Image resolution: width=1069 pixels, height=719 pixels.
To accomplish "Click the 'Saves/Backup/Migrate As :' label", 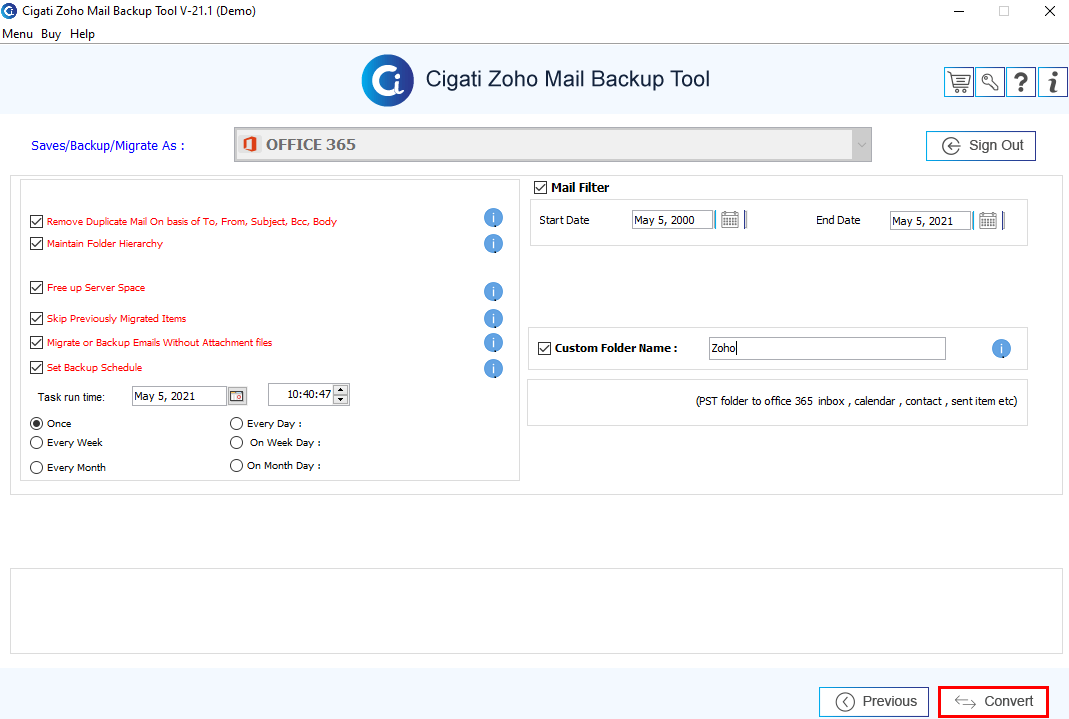I will 108,146.
